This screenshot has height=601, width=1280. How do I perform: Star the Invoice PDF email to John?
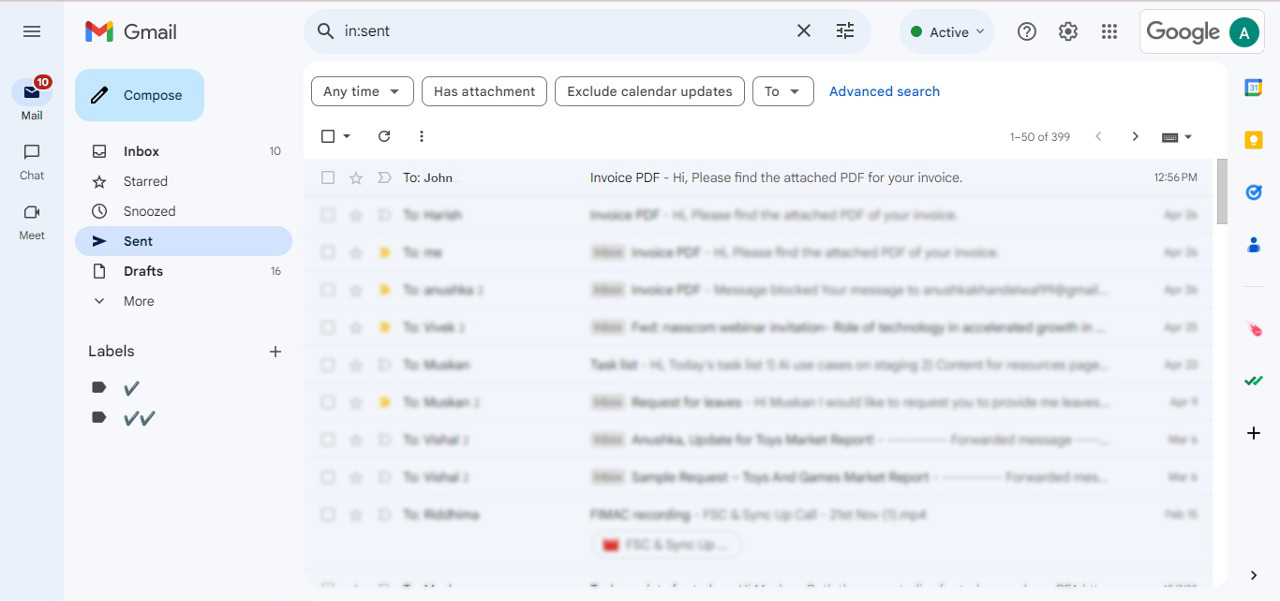click(356, 178)
